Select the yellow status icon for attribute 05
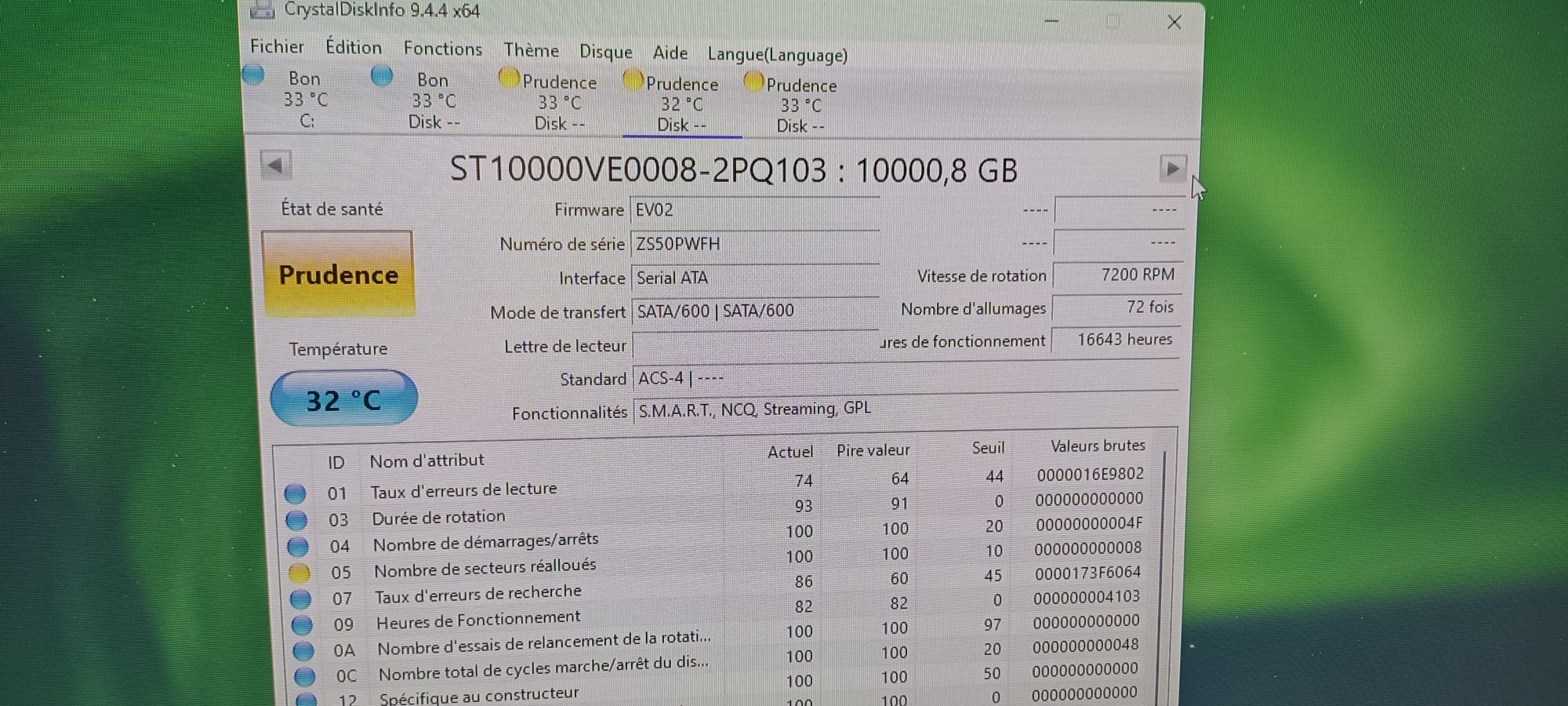Viewport: 1568px width, 706px height. point(299,573)
